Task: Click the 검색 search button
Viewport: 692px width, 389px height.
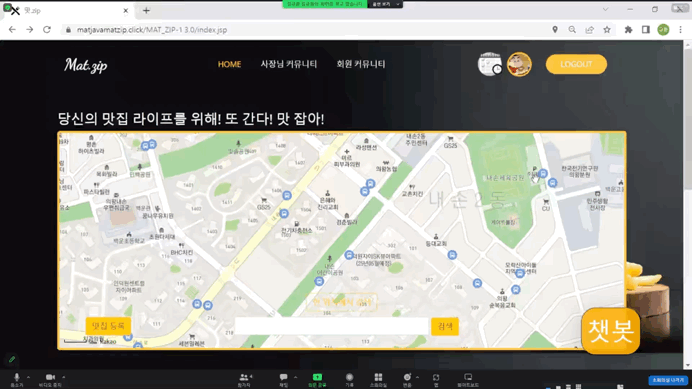Action: pos(445,326)
